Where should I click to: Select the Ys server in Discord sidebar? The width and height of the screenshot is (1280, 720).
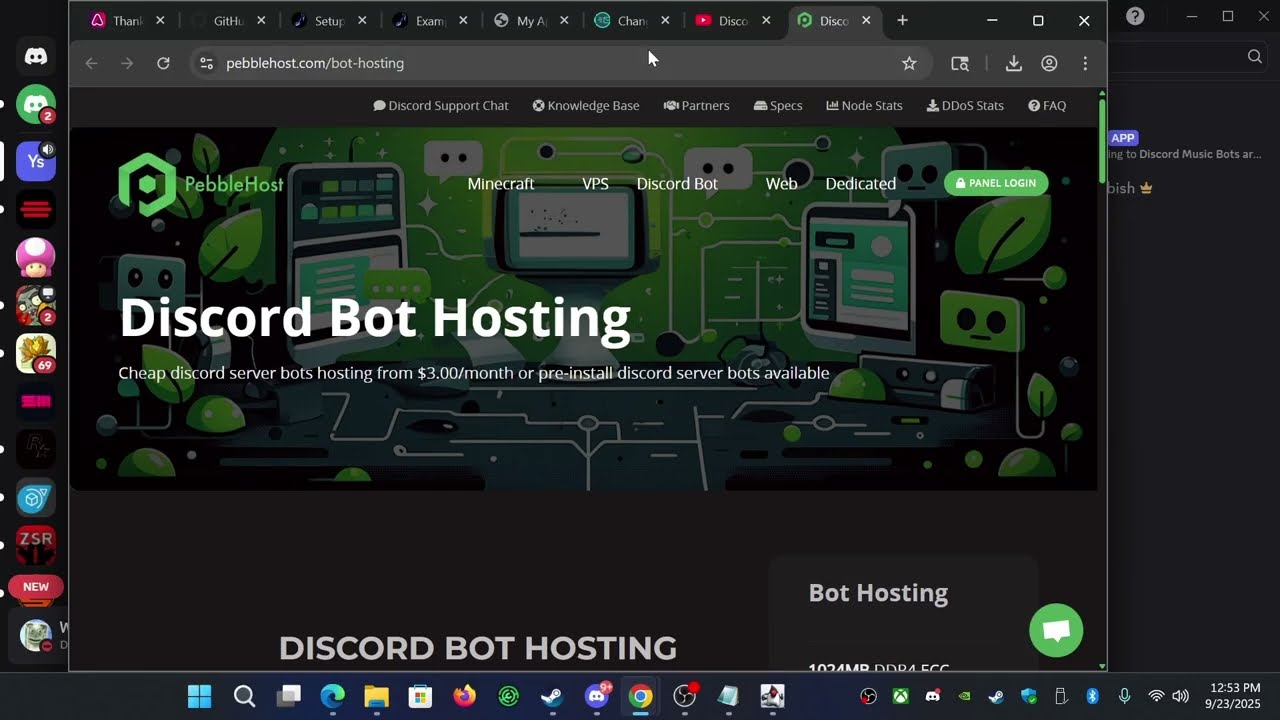pyautogui.click(x=36, y=160)
